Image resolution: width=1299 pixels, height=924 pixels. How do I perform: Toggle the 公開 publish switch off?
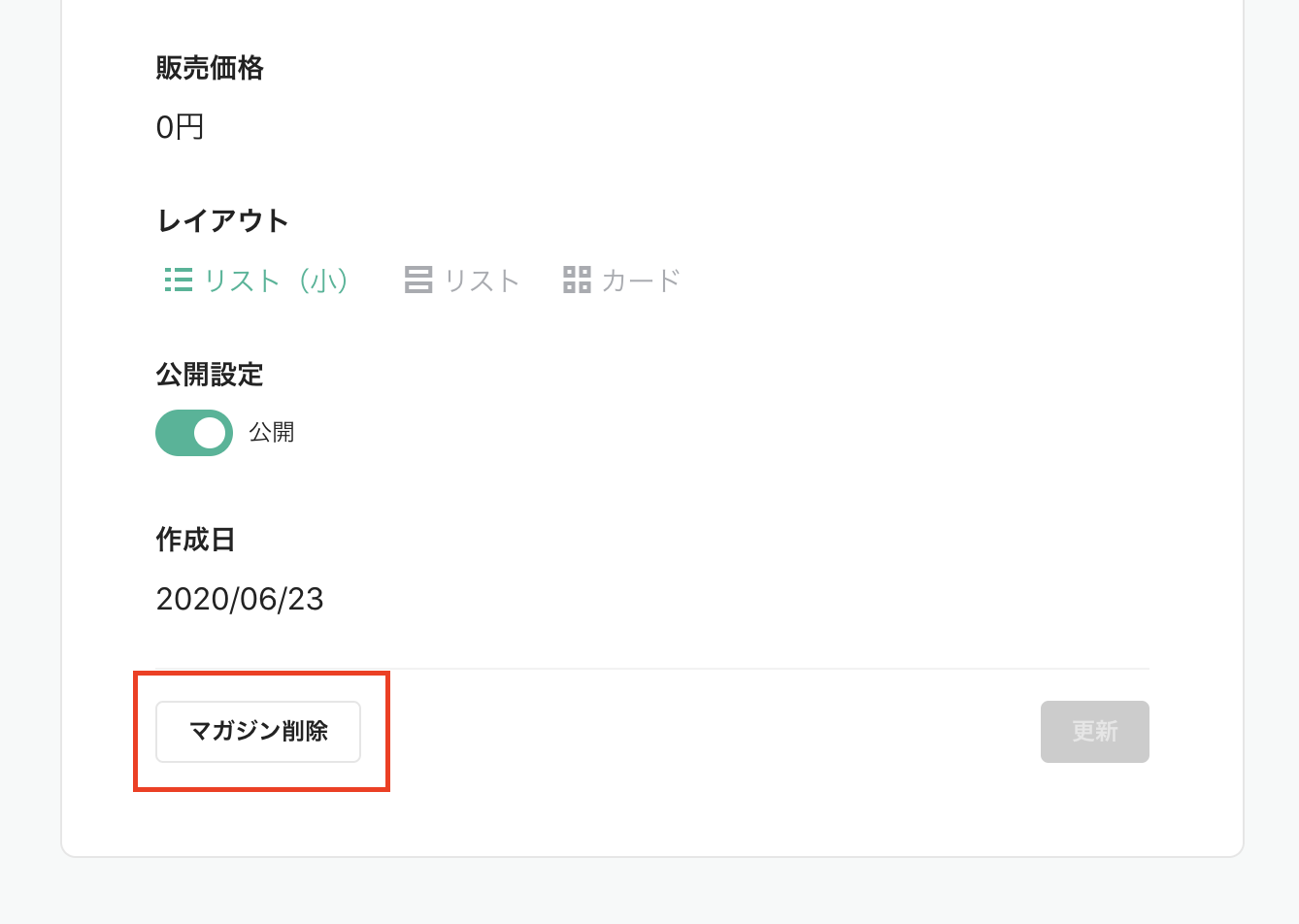(194, 433)
